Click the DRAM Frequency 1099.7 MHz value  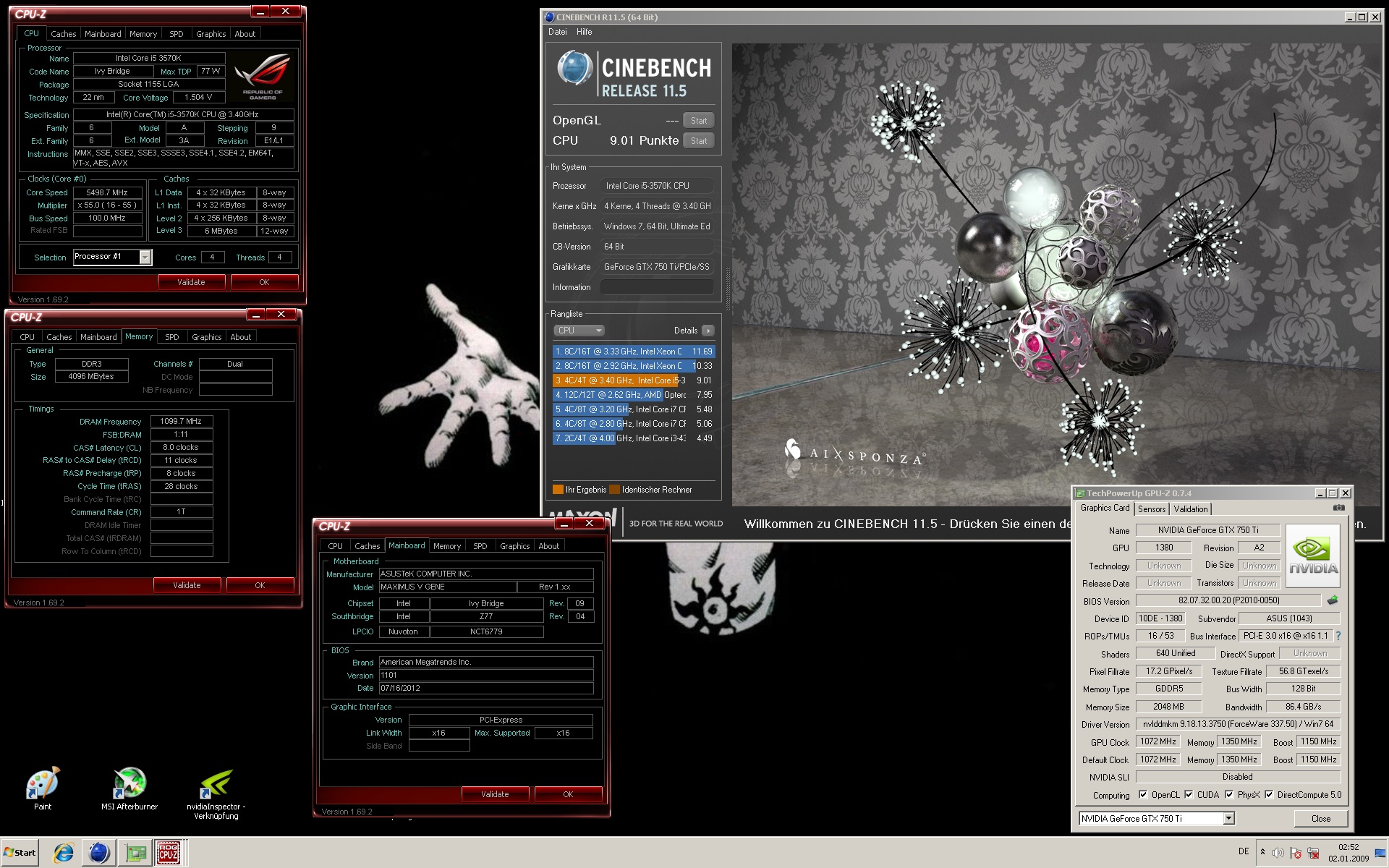[182, 421]
